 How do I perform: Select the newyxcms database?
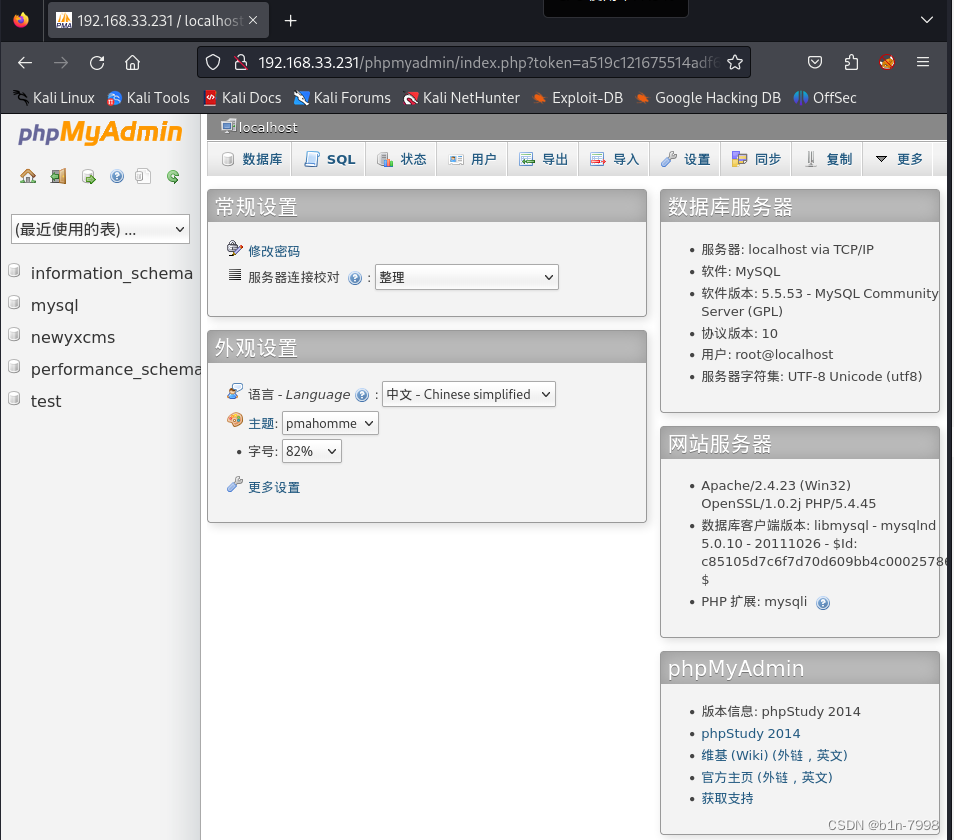(73, 337)
